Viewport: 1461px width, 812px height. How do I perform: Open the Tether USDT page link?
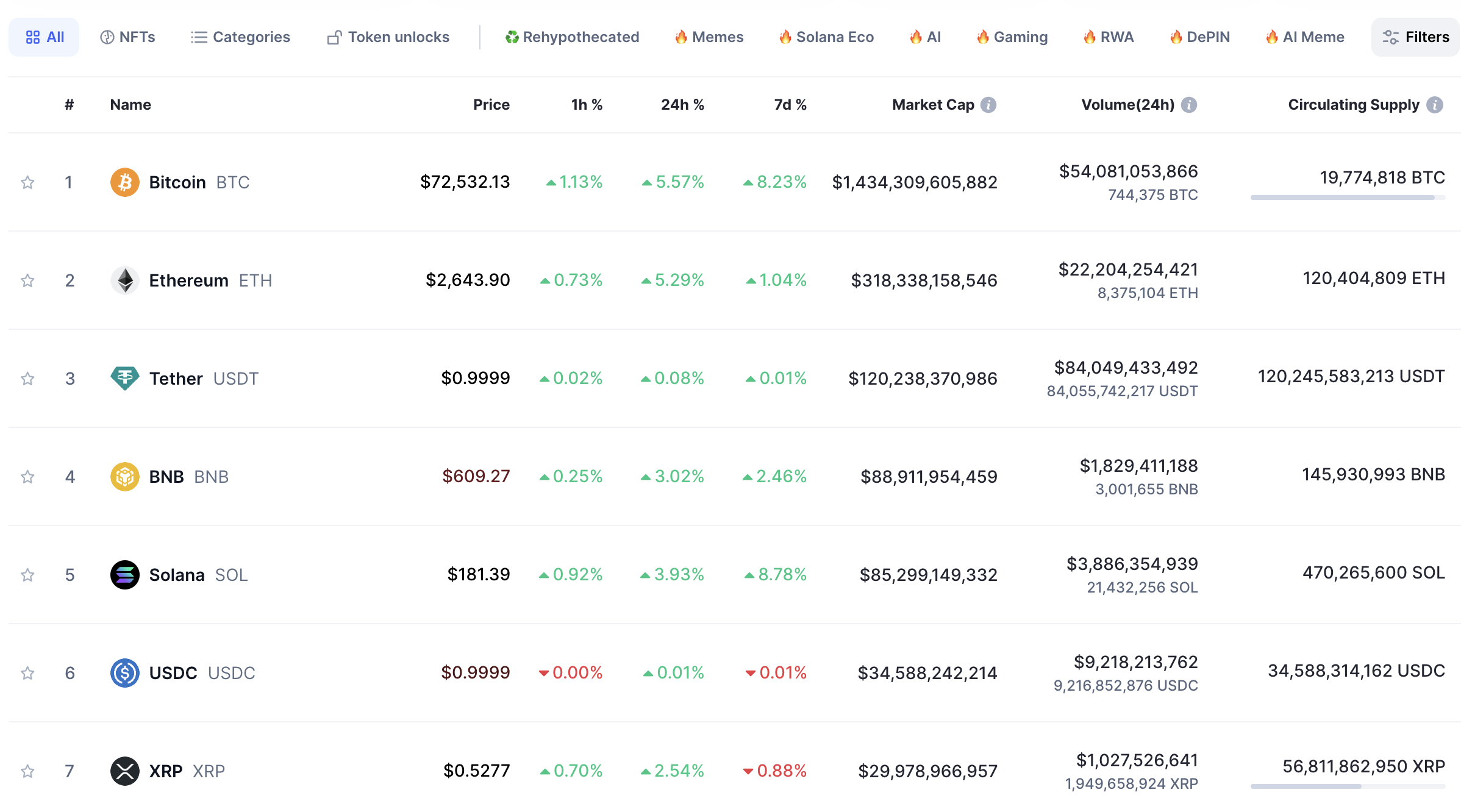click(204, 379)
